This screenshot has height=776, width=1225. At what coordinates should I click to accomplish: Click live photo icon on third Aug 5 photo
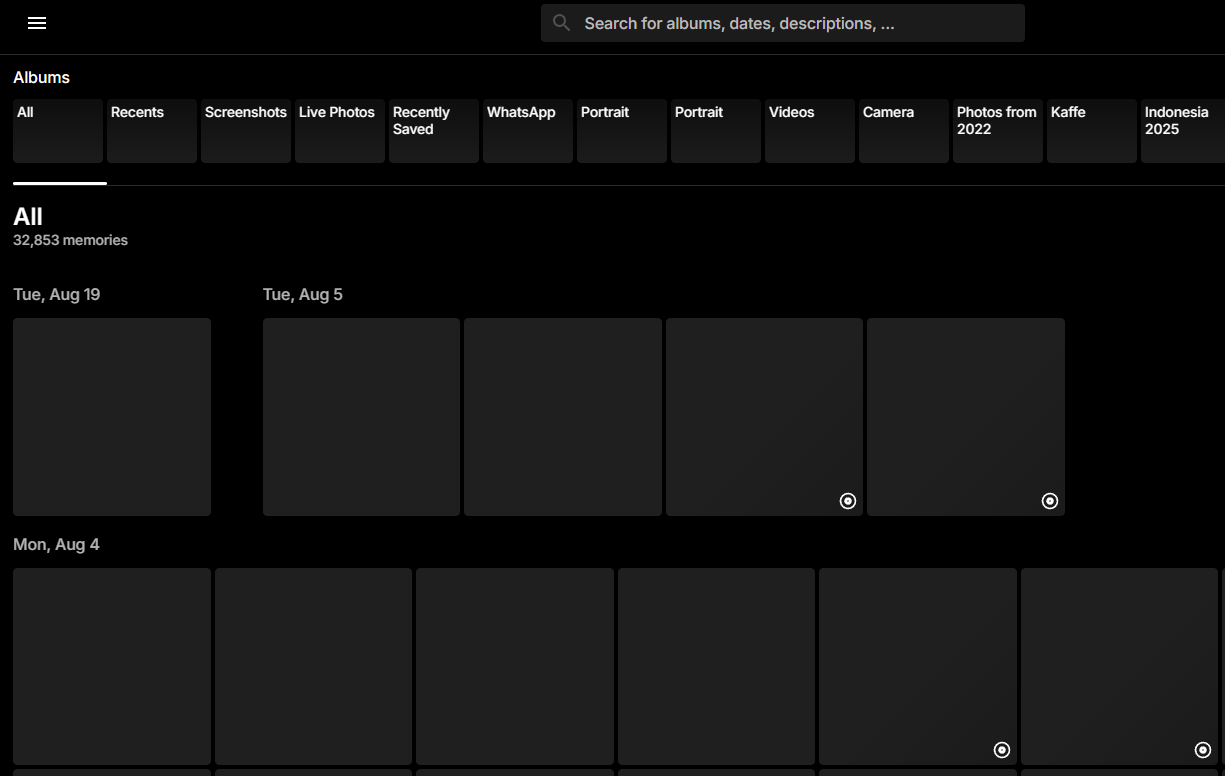tap(848, 501)
